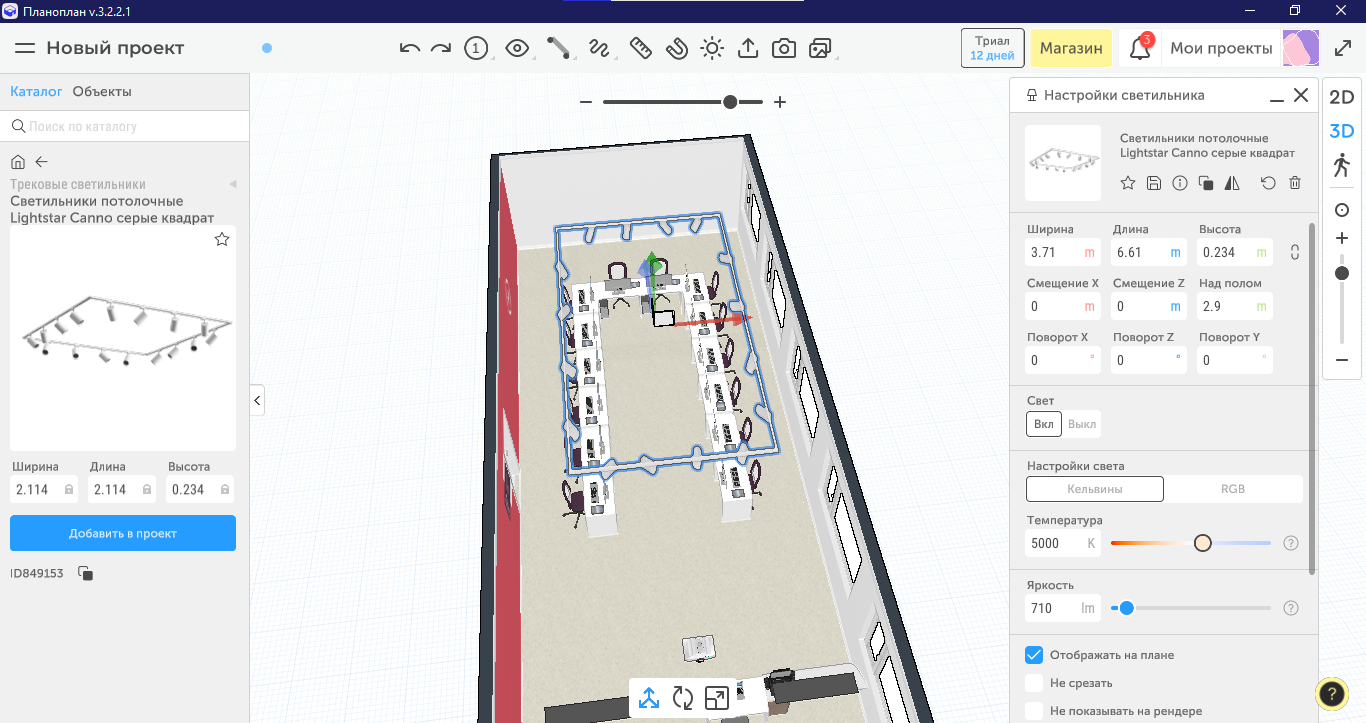Take a snapshot with the camera icon
Viewport: 1366px width, 723px height.
coord(784,48)
